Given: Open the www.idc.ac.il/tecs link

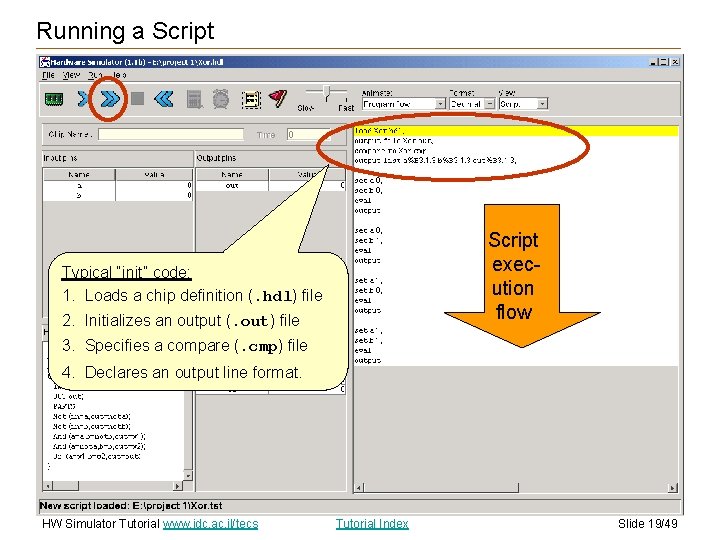Looking at the screenshot, I should pyautogui.click(x=210, y=524).
